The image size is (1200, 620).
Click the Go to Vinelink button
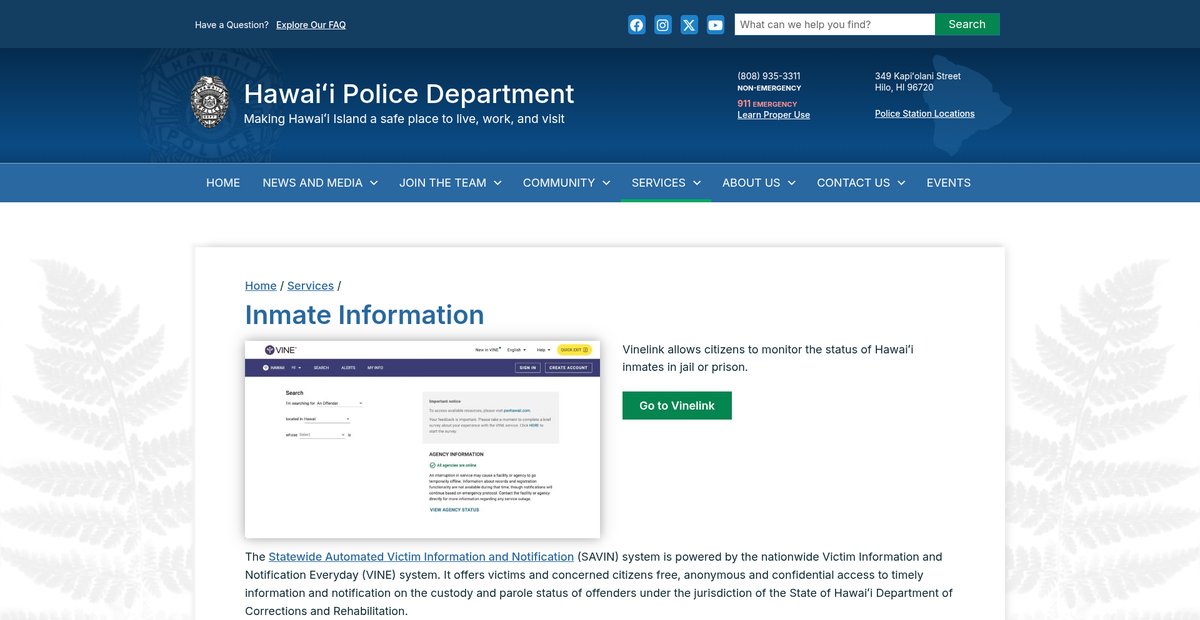(677, 406)
